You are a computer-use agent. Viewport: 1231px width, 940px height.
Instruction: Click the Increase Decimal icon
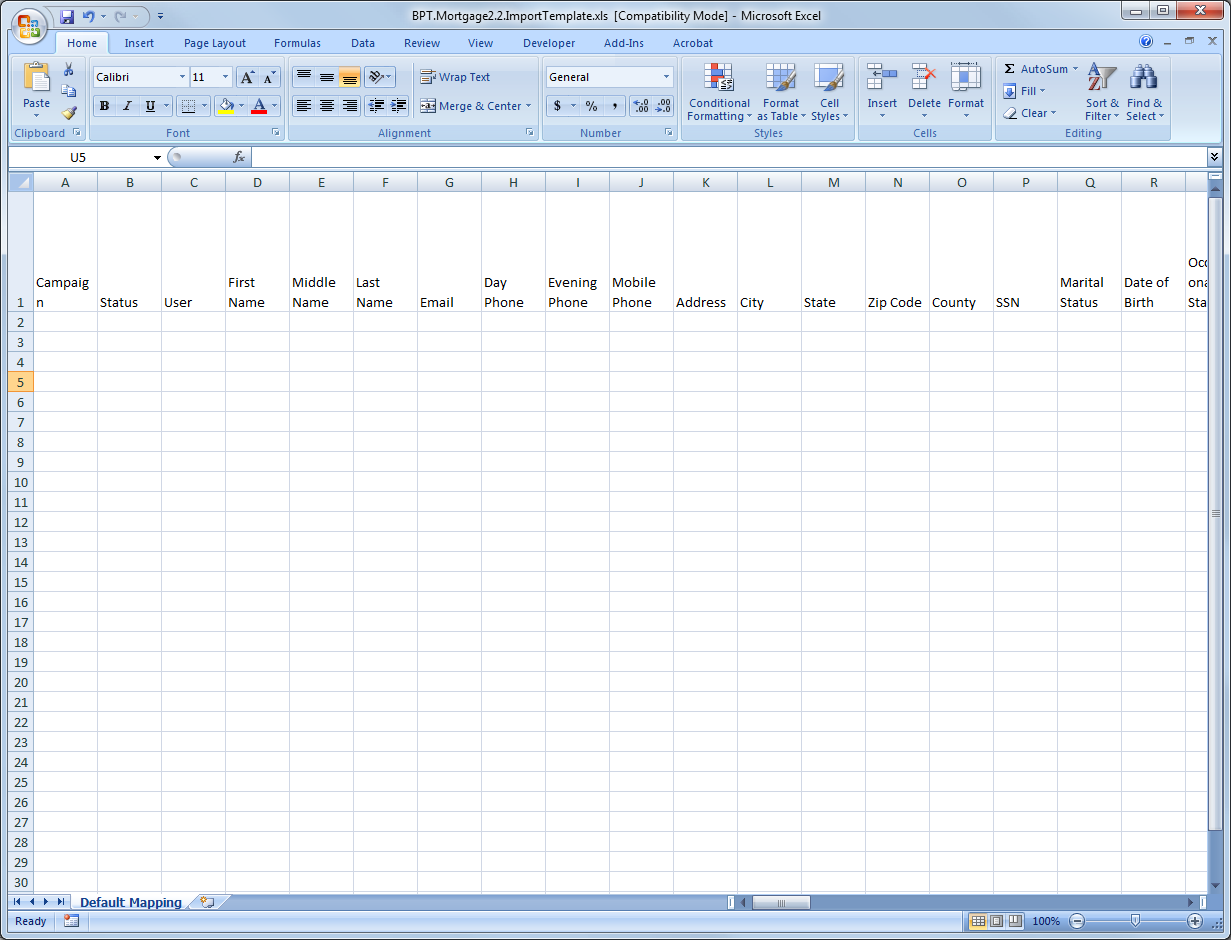click(x=641, y=106)
